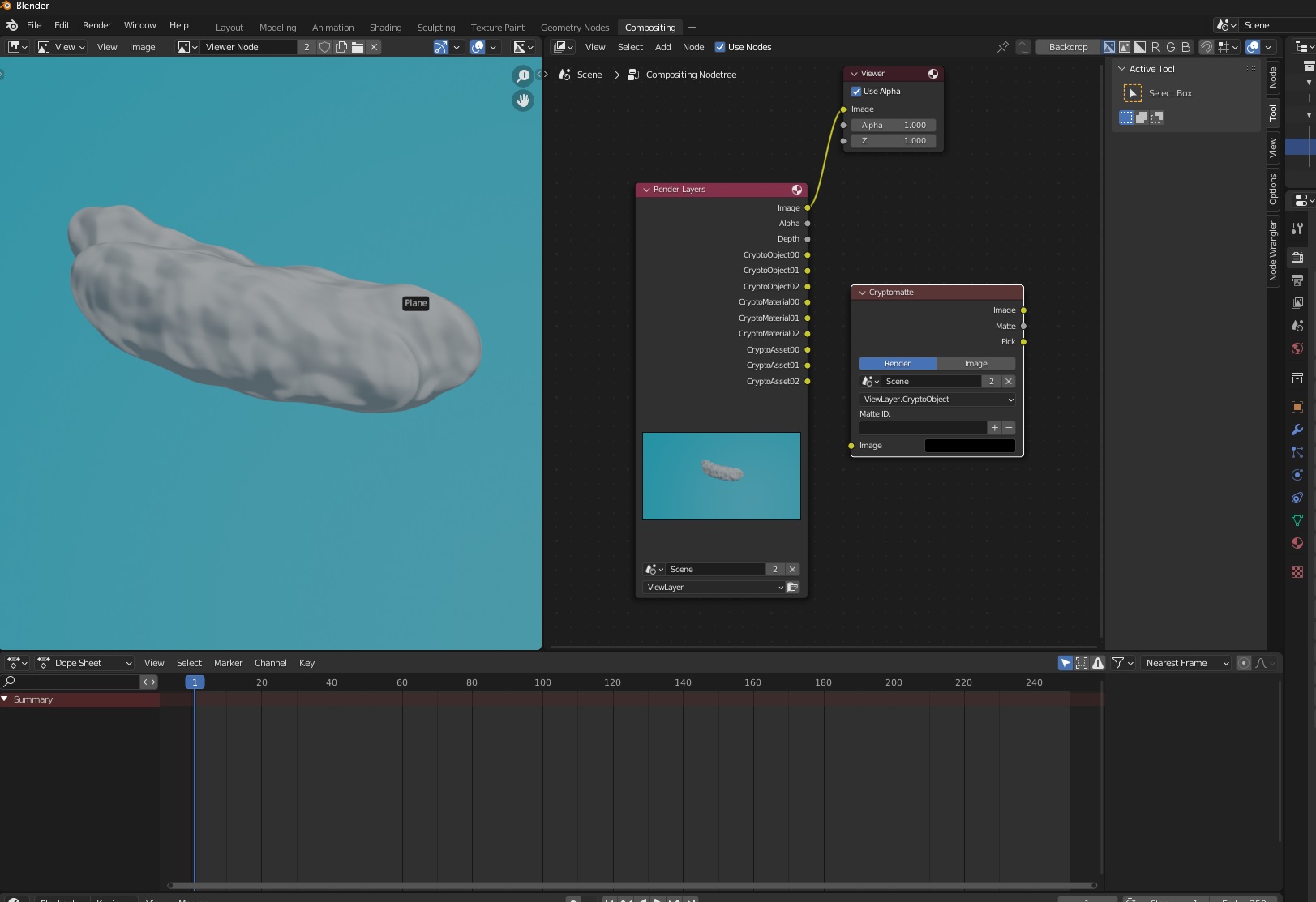Open image folder icon beside Viewer Node
The width and height of the screenshot is (1316, 902).
pyautogui.click(x=358, y=47)
